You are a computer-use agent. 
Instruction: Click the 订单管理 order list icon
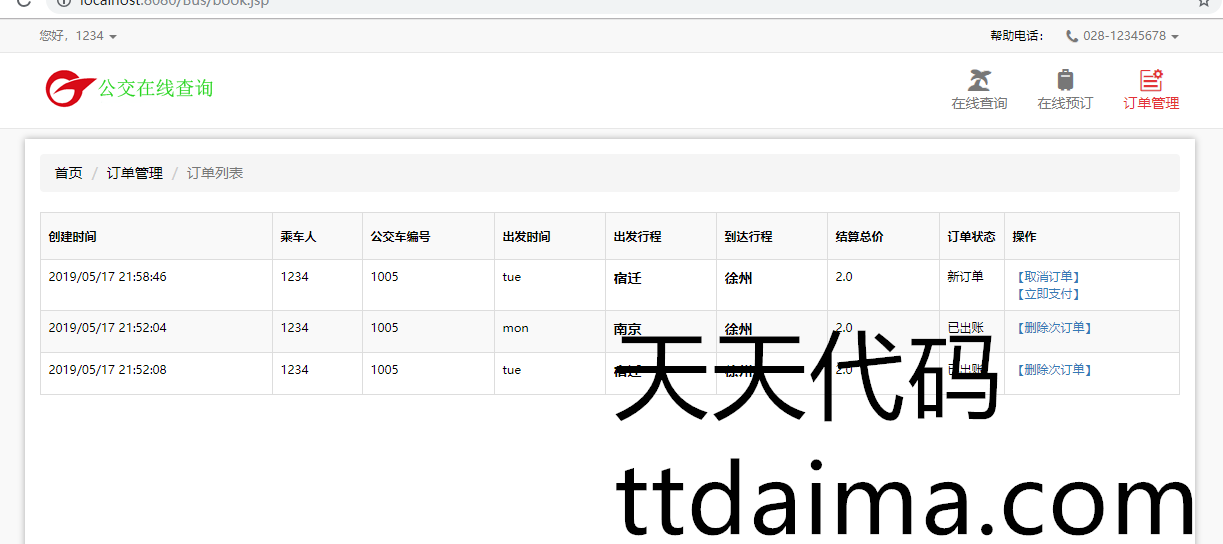click(x=1151, y=80)
